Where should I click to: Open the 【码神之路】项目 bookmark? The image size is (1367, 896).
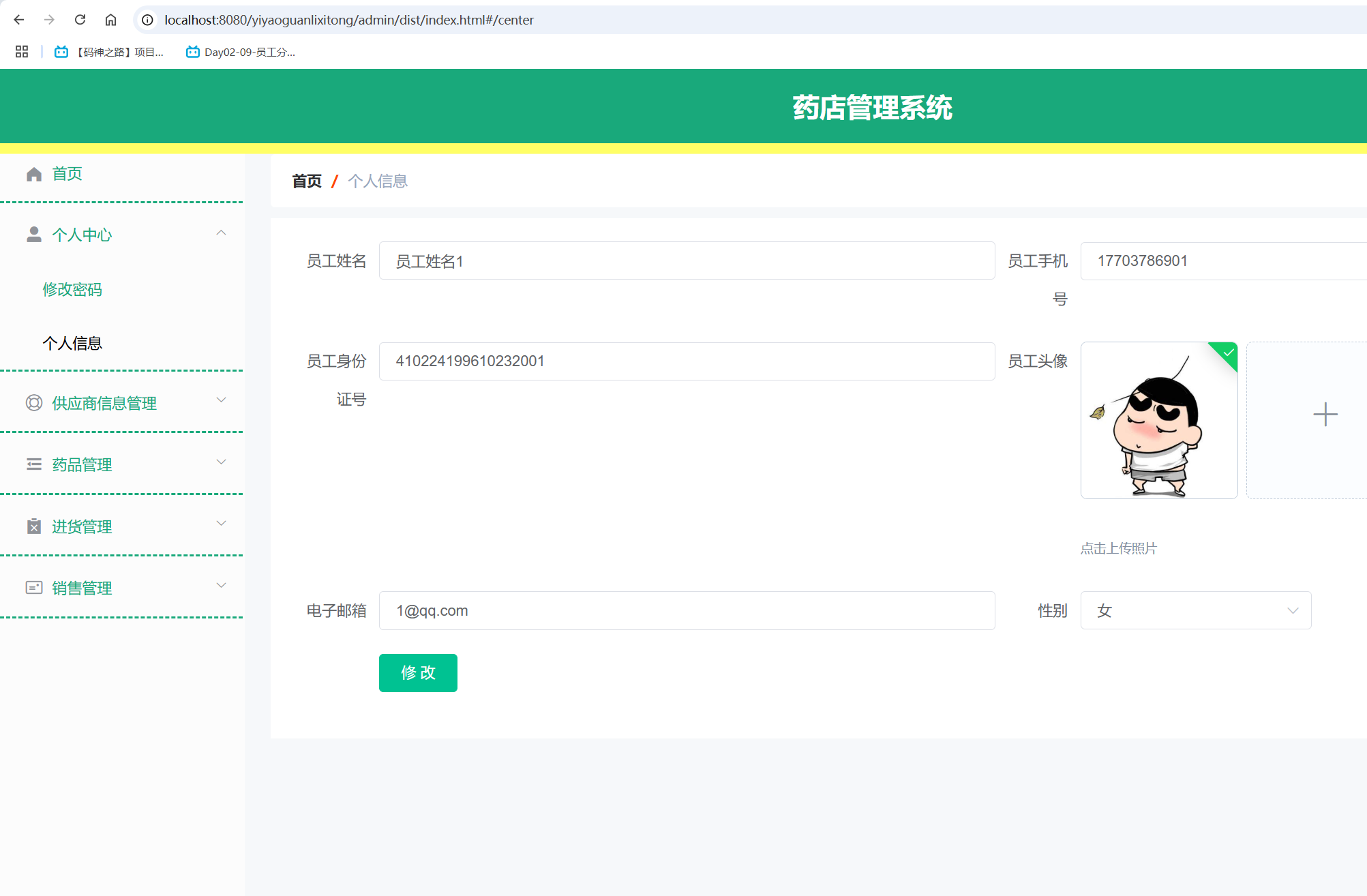point(109,52)
